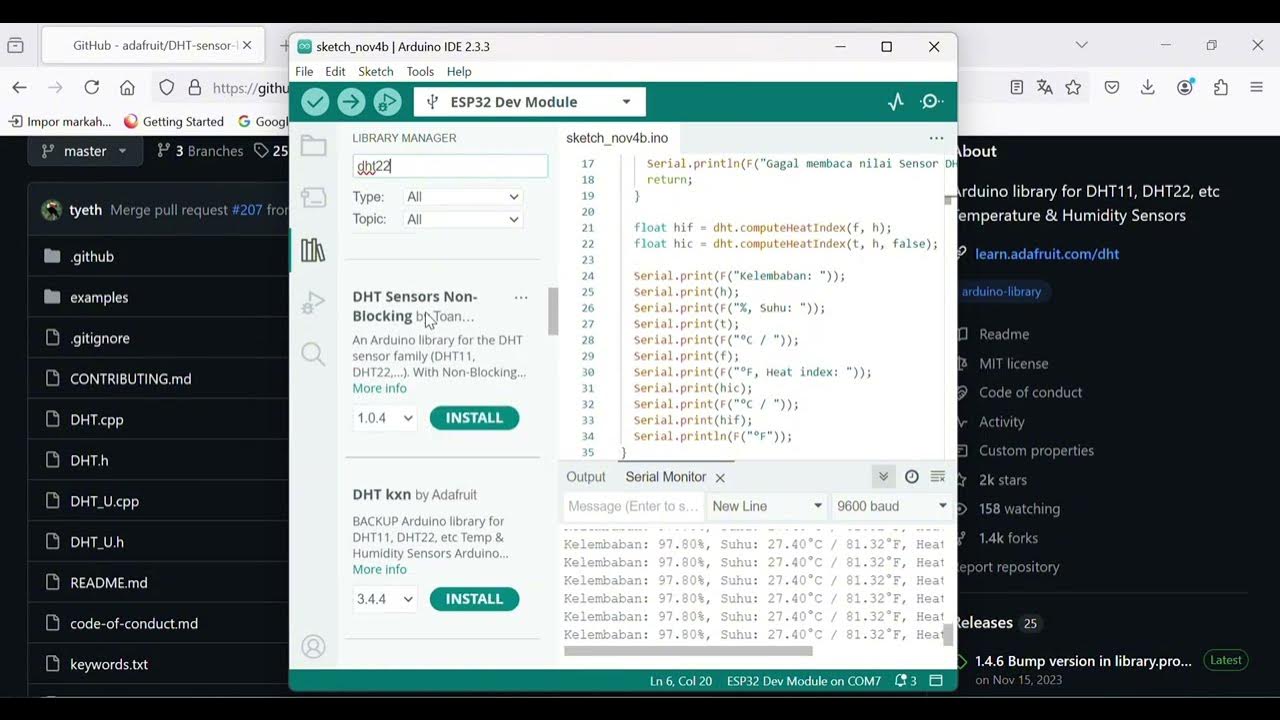
Task: Click the arduino-library topic tag
Action: (x=1001, y=292)
